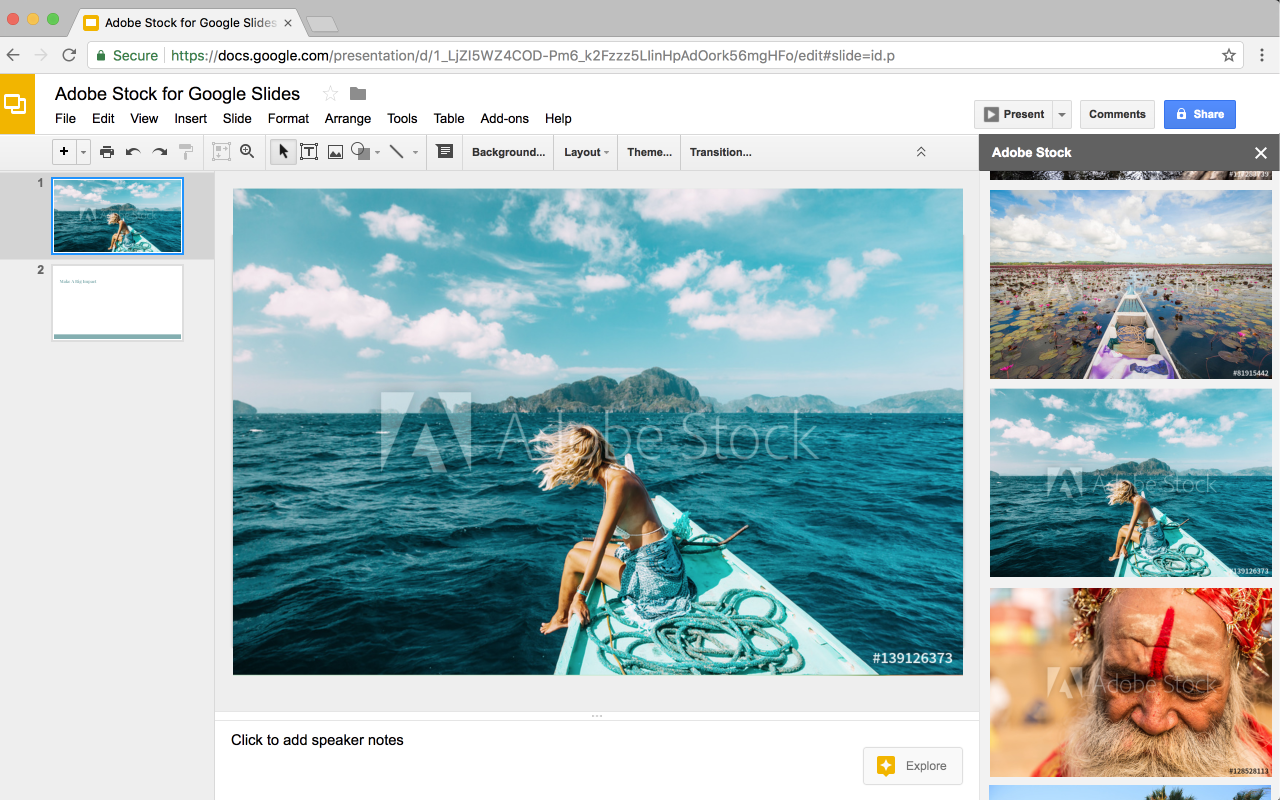Open the Slide menu

coord(237,118)
